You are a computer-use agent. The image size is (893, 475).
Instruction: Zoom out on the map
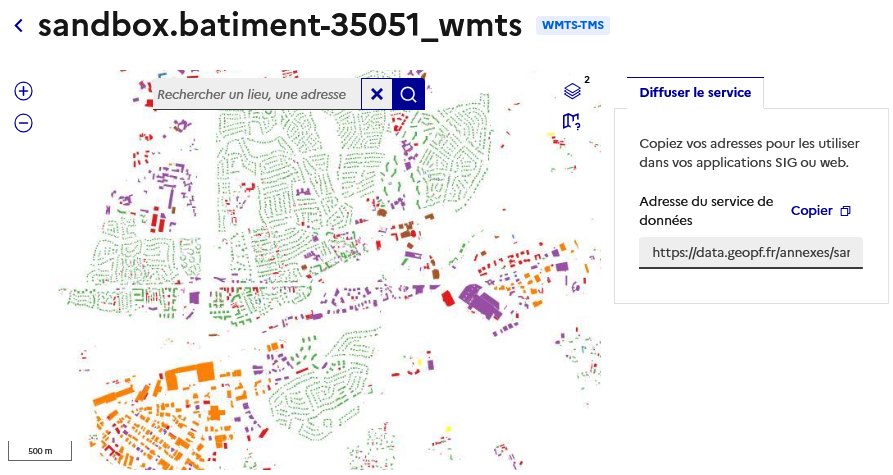click(x=23, y=123)
